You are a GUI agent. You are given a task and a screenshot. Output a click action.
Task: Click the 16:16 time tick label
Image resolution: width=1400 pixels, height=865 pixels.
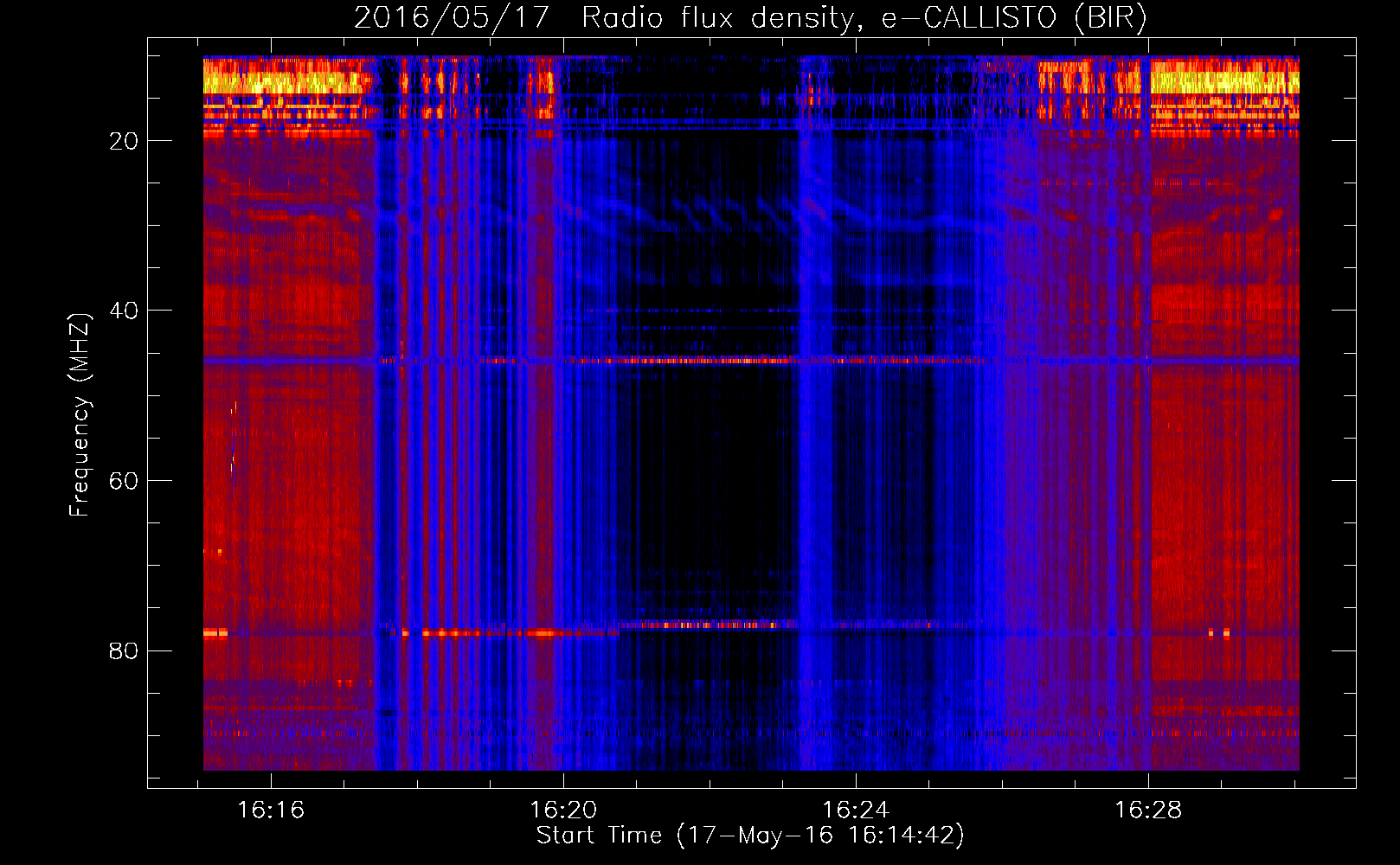coord(271,811)
